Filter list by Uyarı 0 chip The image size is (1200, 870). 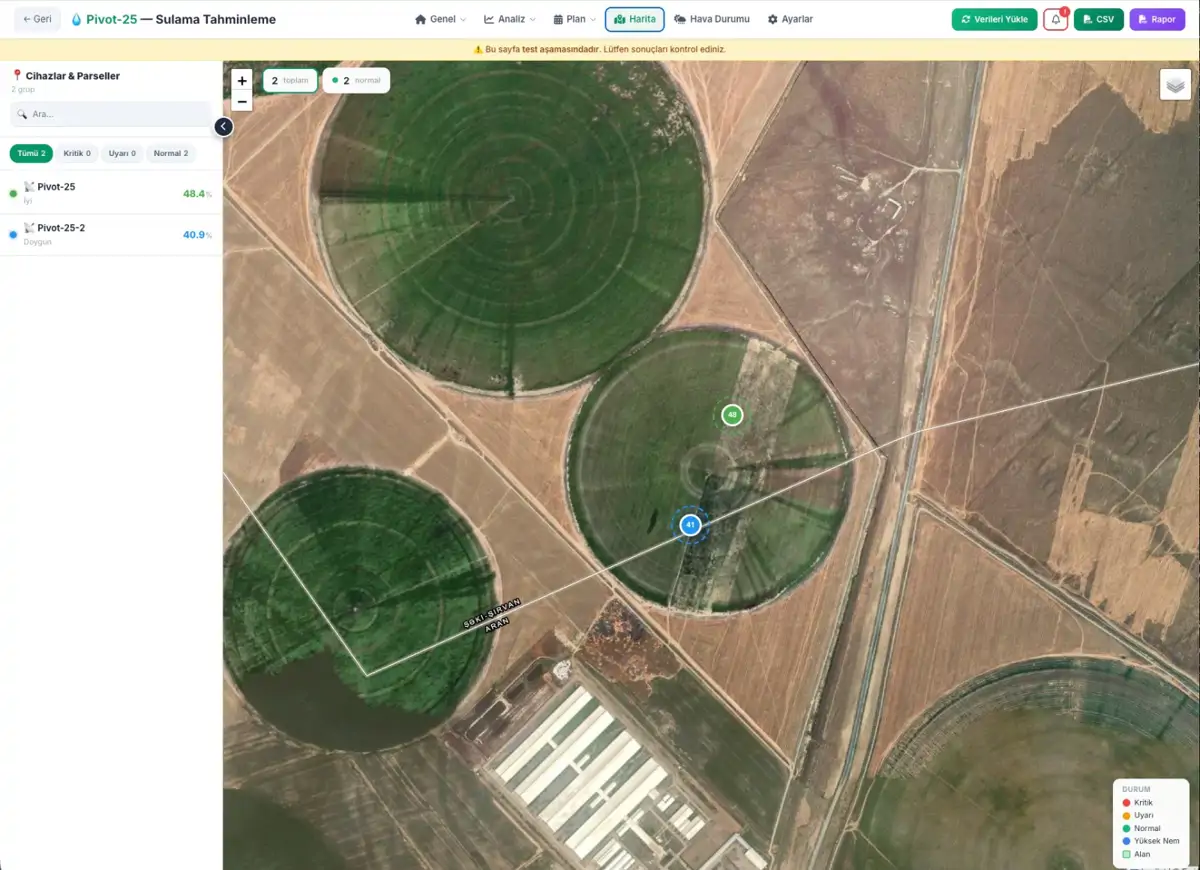[122, 153]
